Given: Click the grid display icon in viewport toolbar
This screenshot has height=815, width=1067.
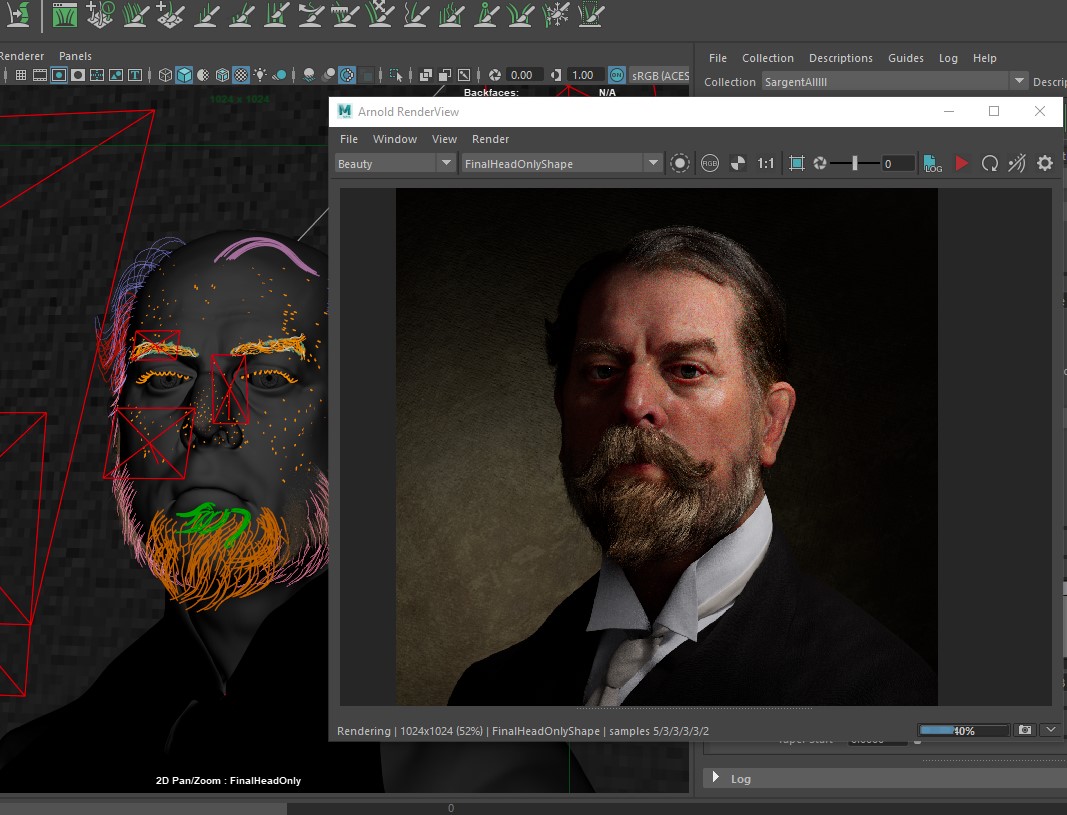Looking at the screenshot, I should click(21, 74).
